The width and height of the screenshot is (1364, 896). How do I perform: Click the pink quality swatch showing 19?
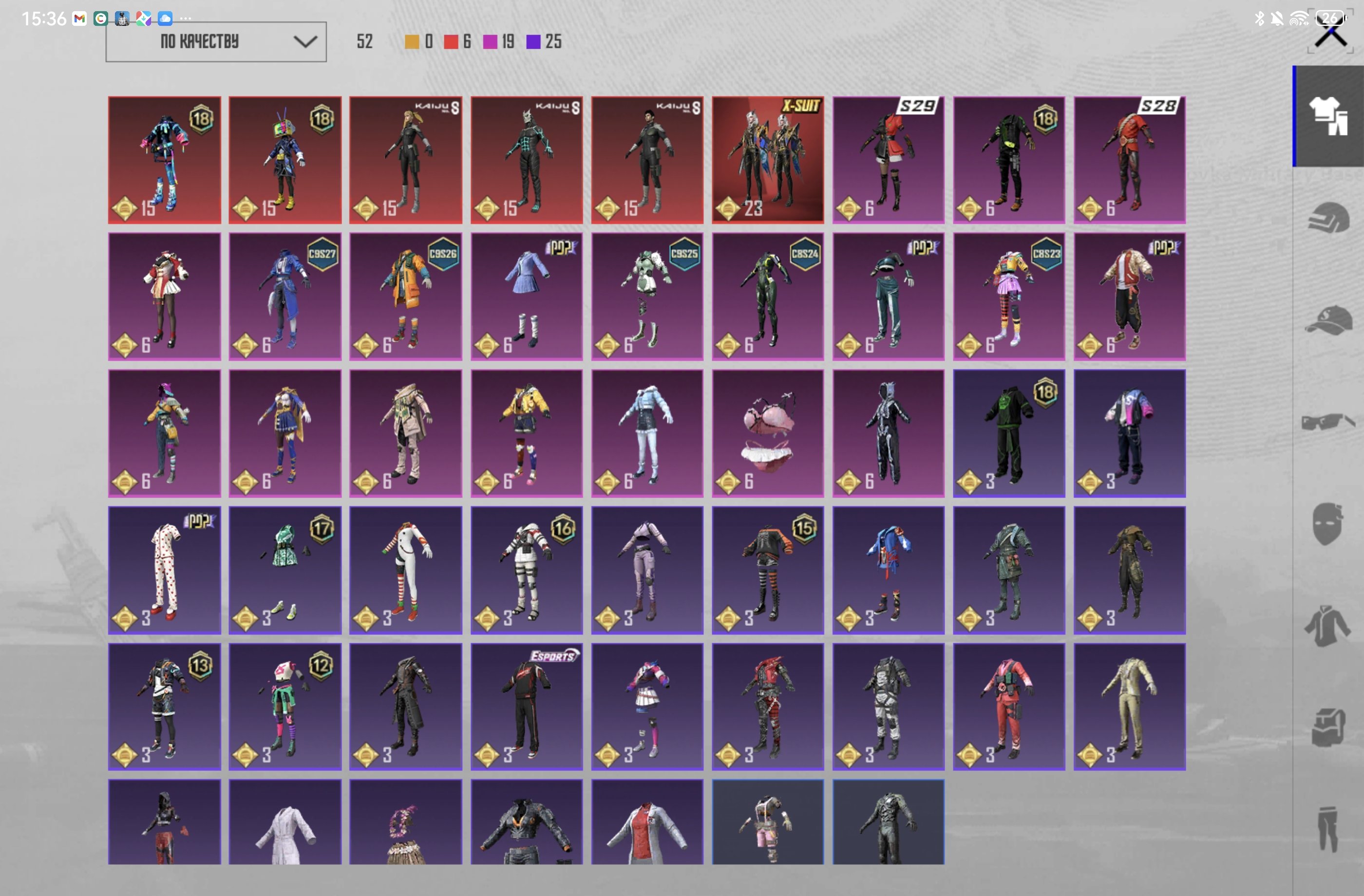coord(490,42)
